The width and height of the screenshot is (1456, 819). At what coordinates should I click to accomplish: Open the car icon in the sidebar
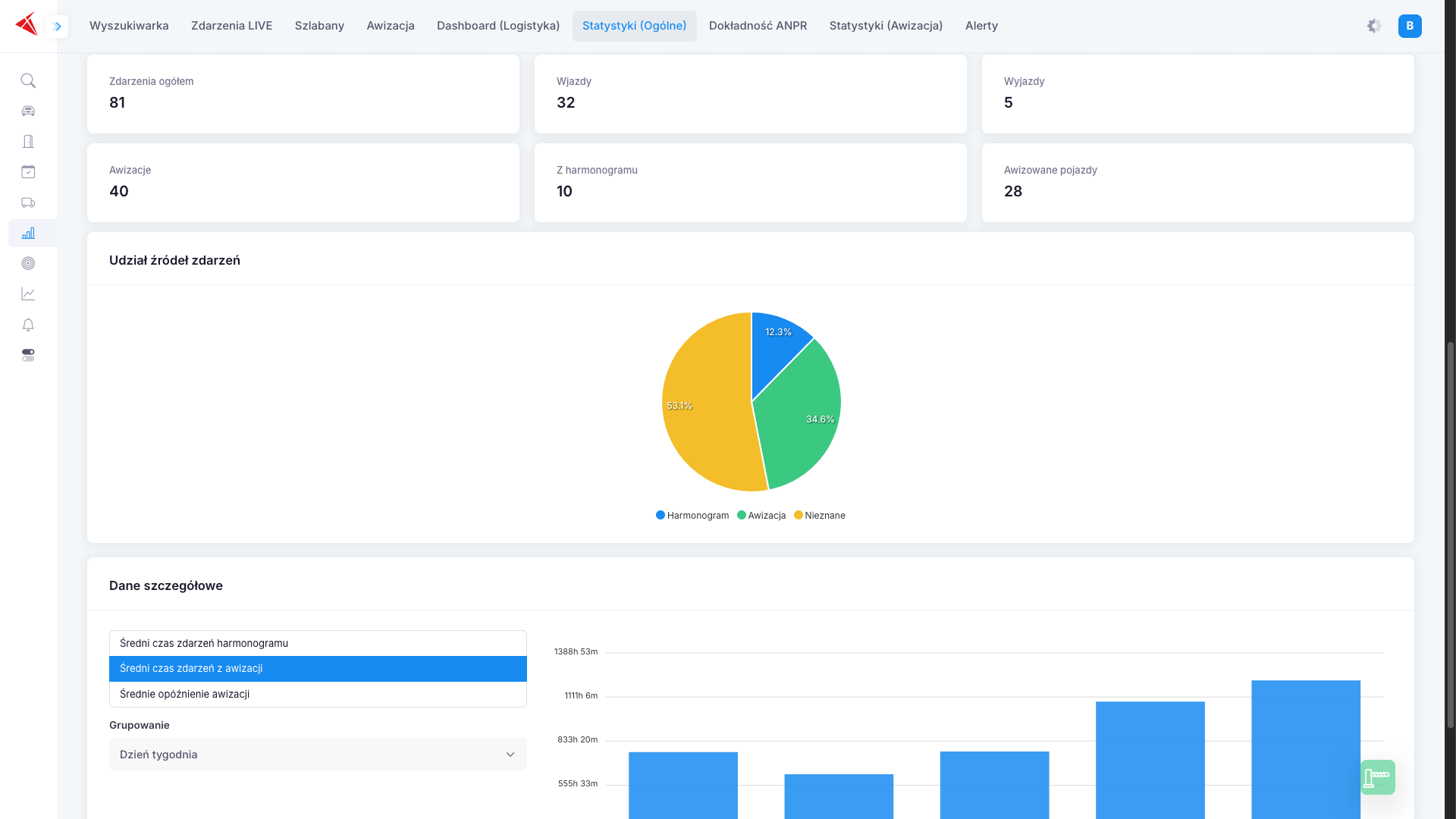pyautogui.click(x=28, y=111)
